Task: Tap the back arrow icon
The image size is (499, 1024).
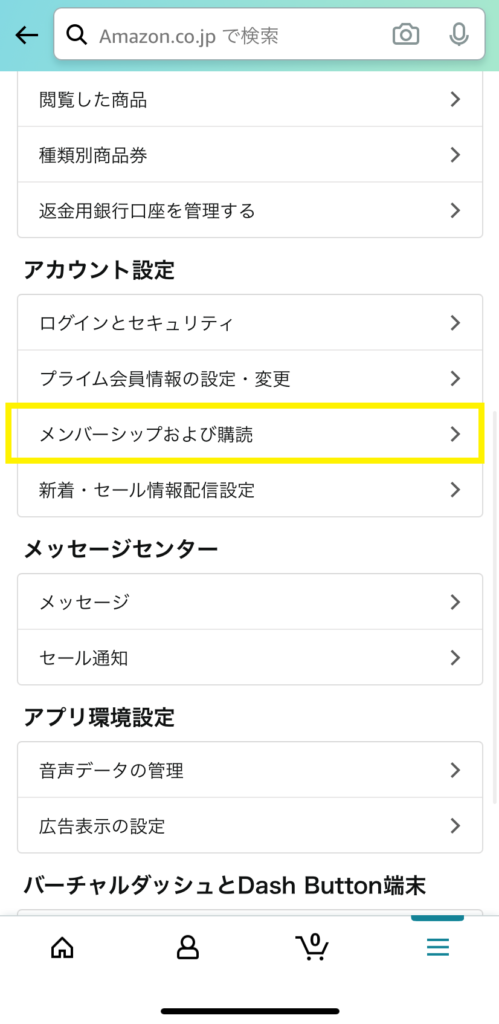Action: [x=27, y=35]
